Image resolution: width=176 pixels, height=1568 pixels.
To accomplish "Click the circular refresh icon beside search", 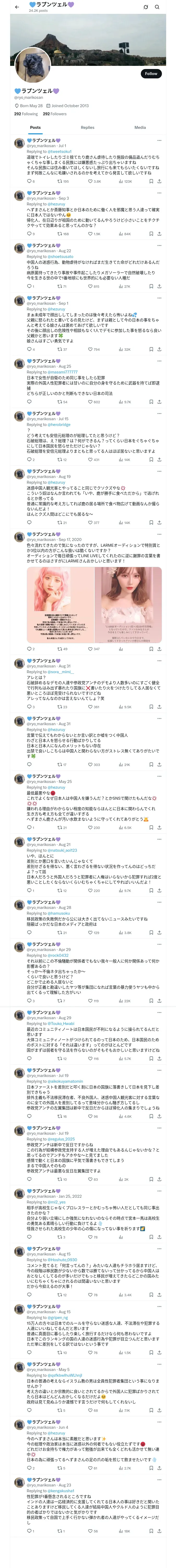I will point(146,7).
